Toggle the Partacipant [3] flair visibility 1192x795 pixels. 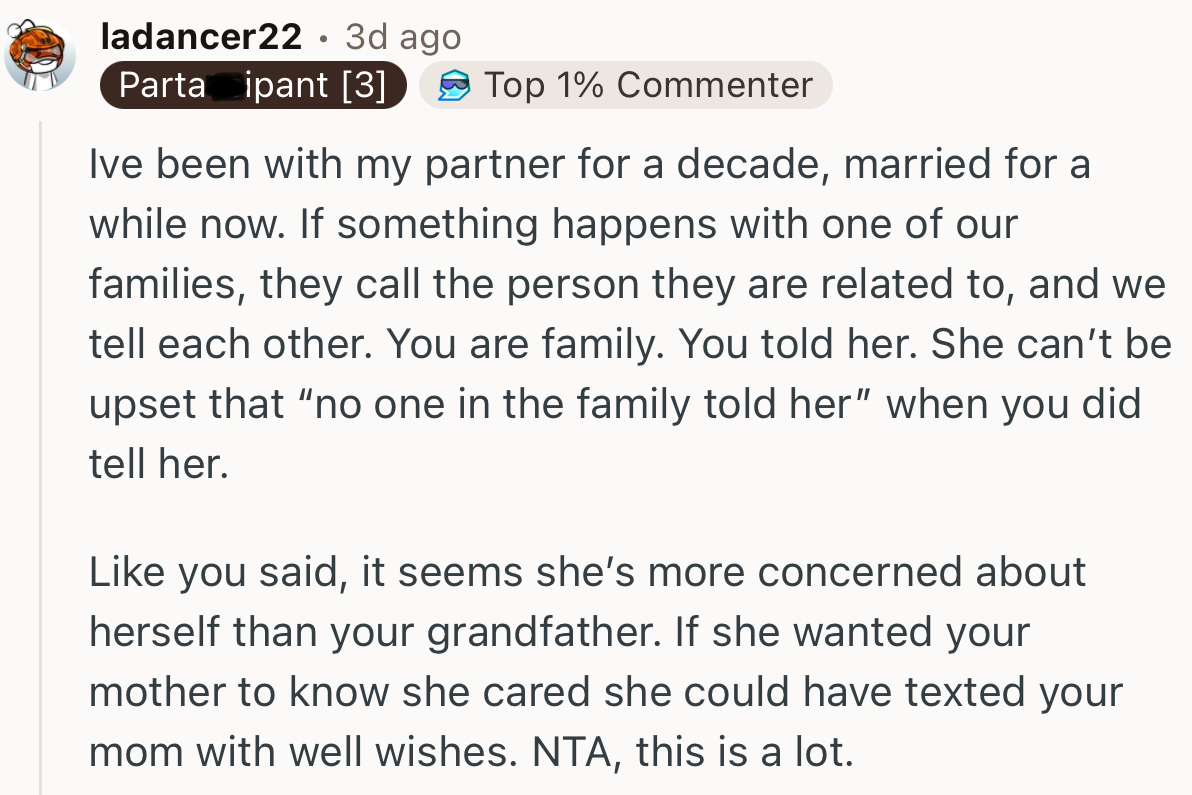(253, 85)
